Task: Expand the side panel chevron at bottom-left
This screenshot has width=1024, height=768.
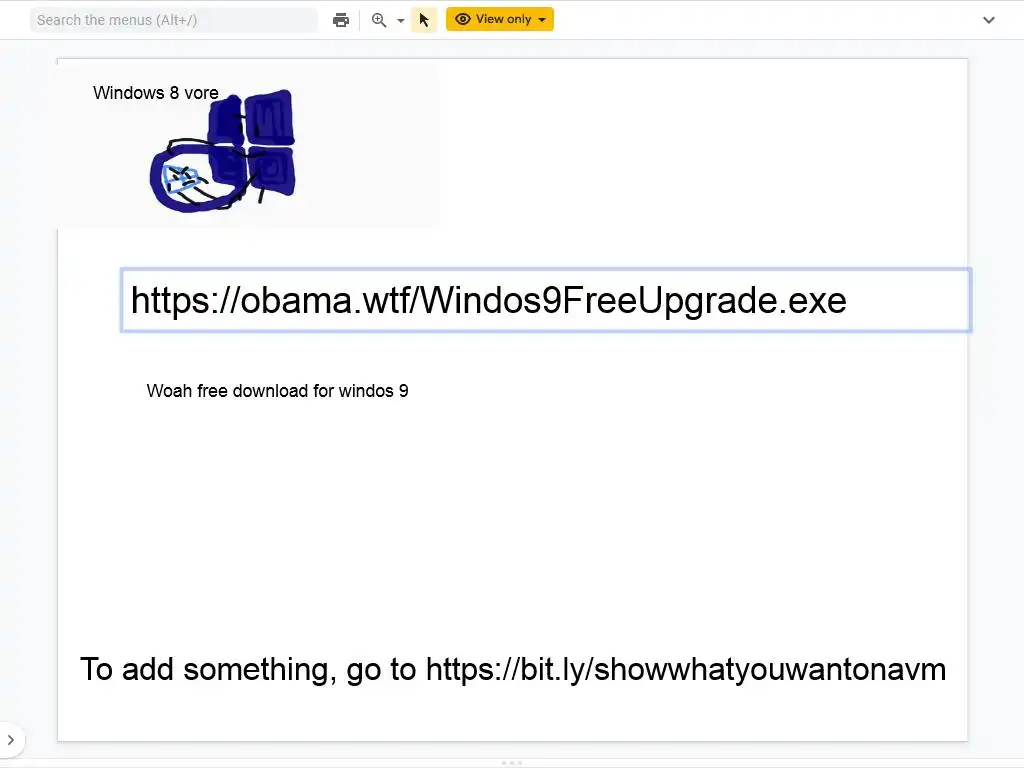Action: (x=10, y=739)
